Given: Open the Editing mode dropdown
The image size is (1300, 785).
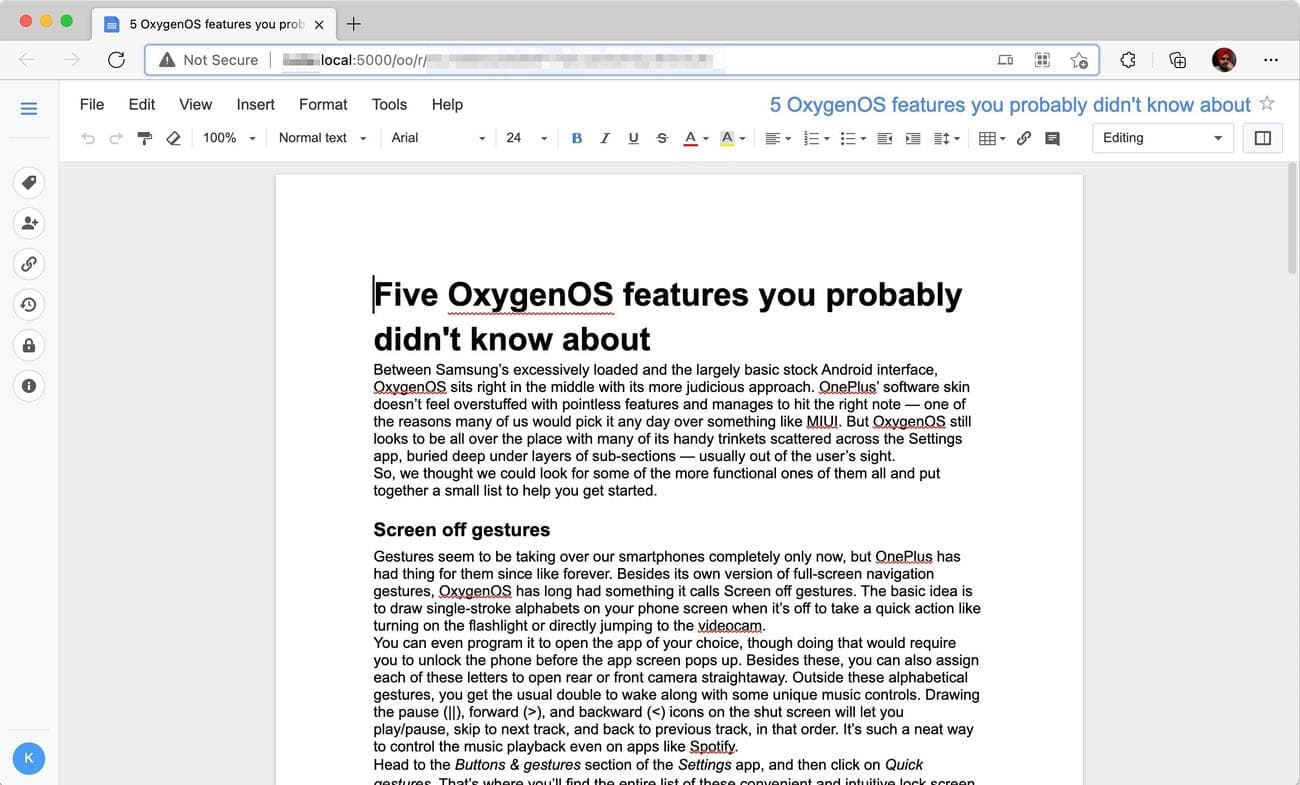Looking at the screenshot, I should click(1162, 138).
